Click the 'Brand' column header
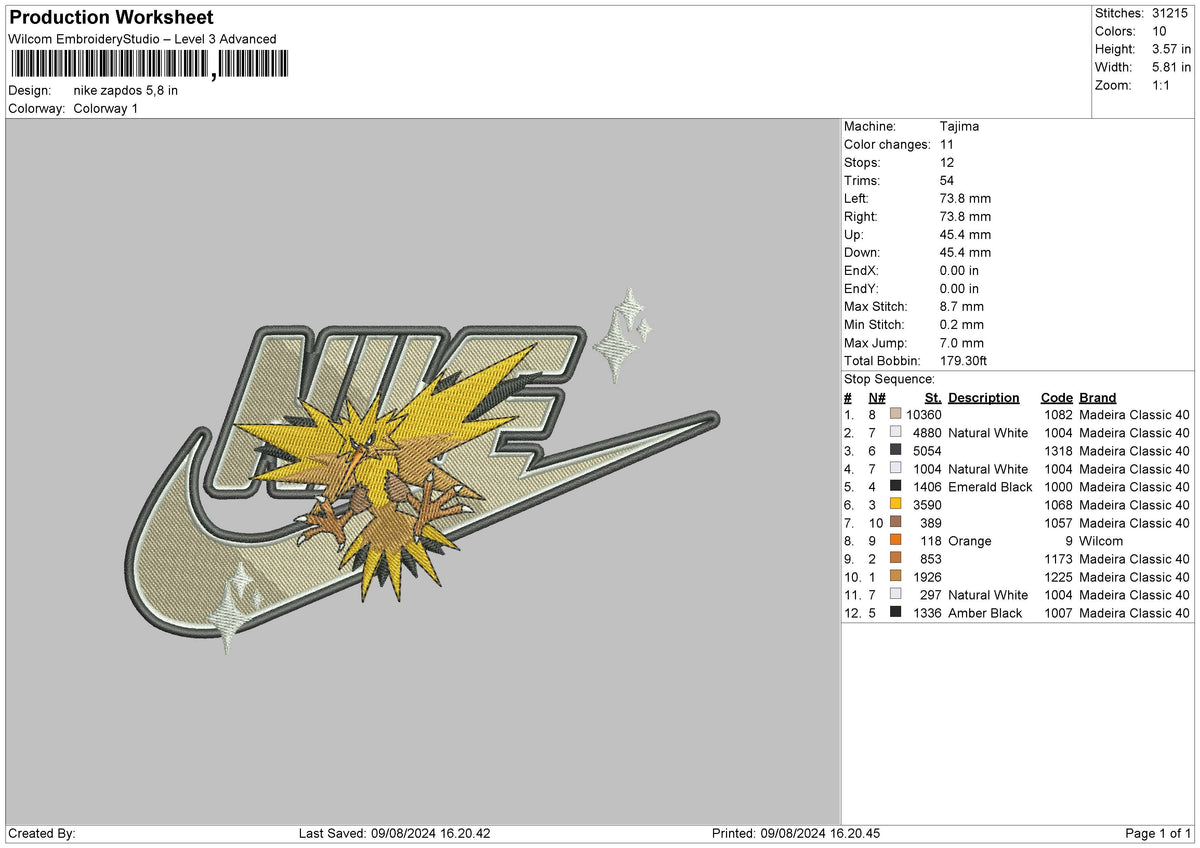Screen dimensions: 1200x848 pos(1098,397)
